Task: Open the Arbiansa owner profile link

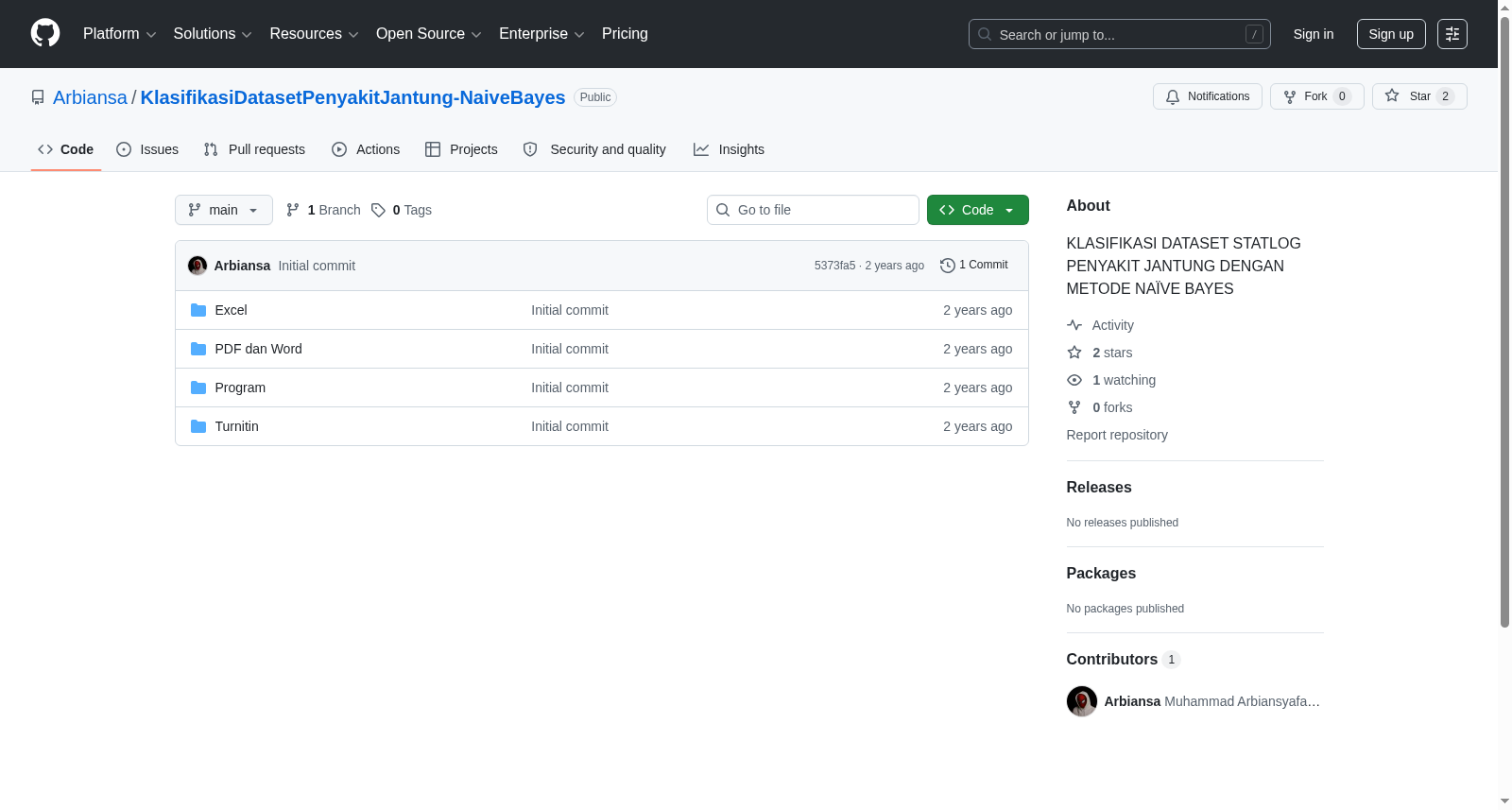Action: click(x=90, y=97)
